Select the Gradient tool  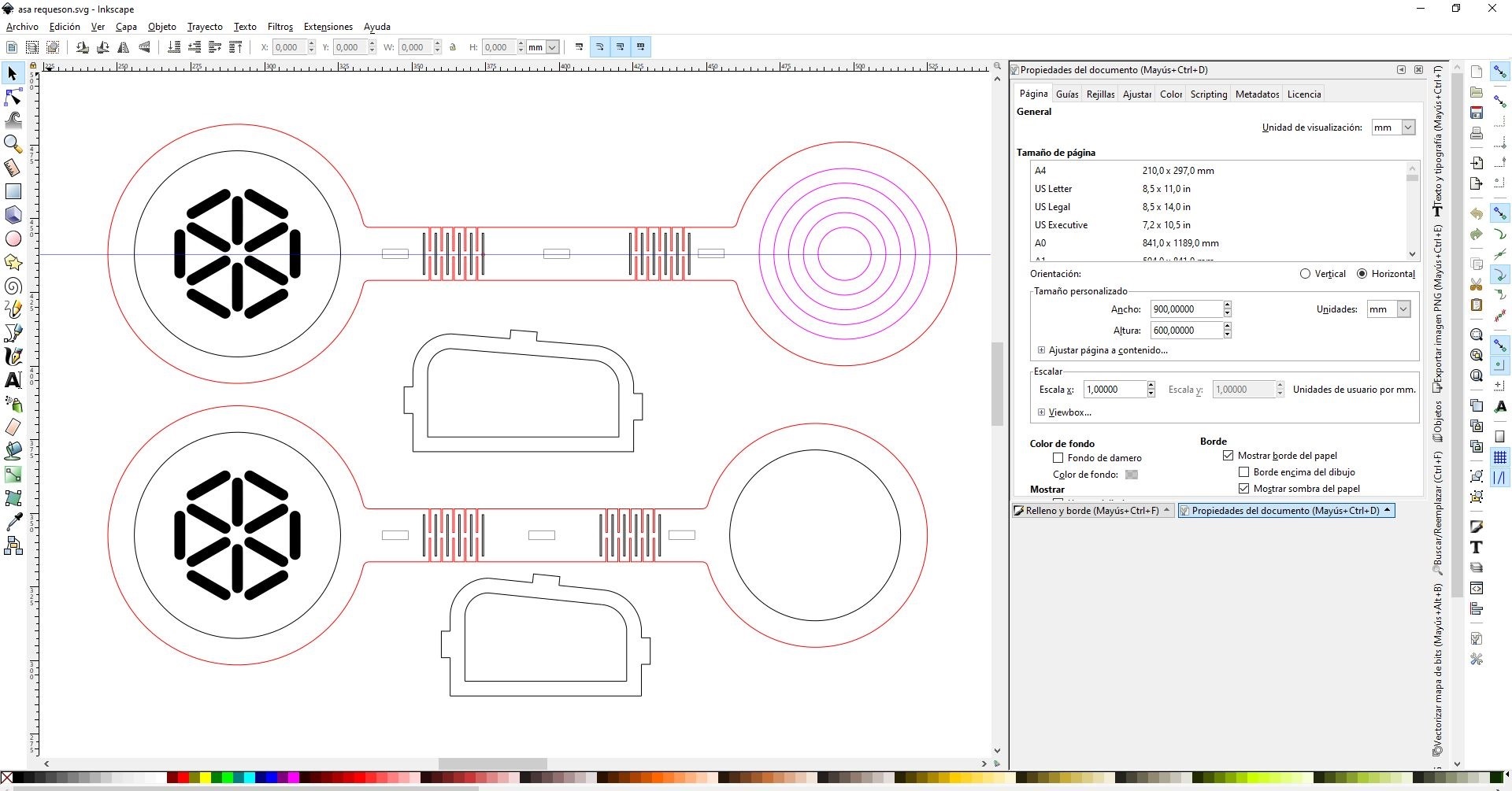pyautogui.click(x=13, y=475)
